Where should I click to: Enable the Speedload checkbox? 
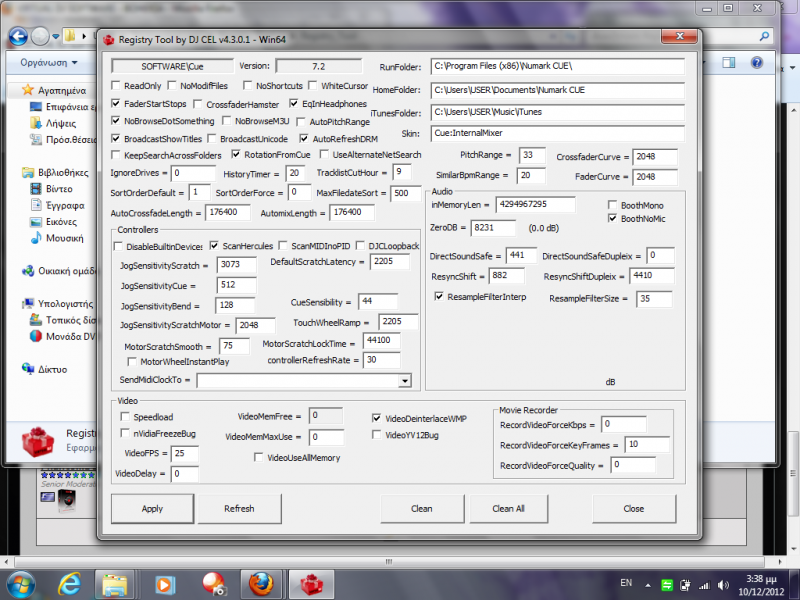click(x=125, y=416)
